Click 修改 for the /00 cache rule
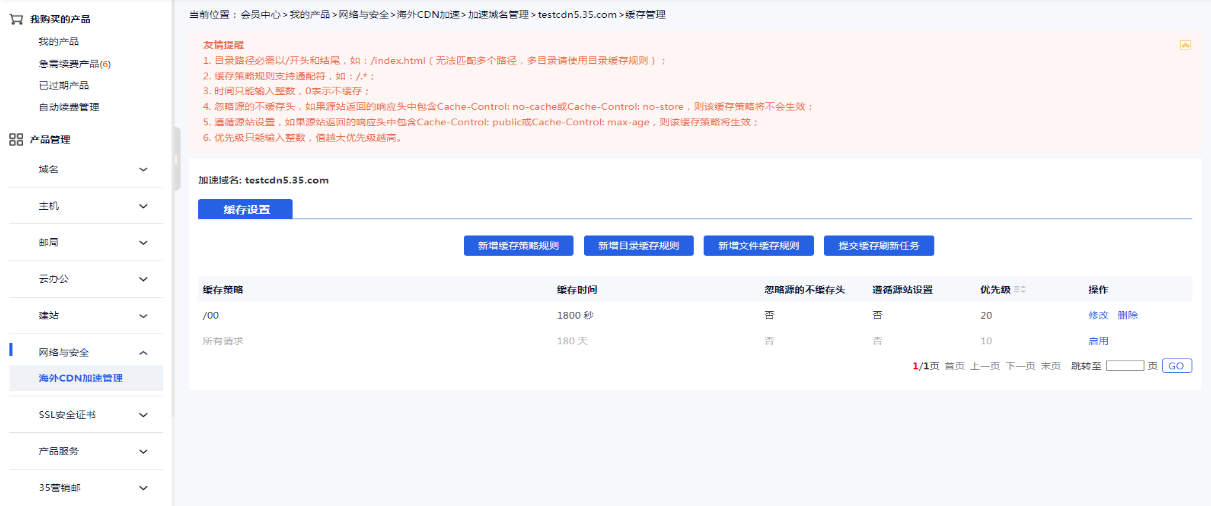Viewport: 1211px width, 506px height. coord(1098,315)
